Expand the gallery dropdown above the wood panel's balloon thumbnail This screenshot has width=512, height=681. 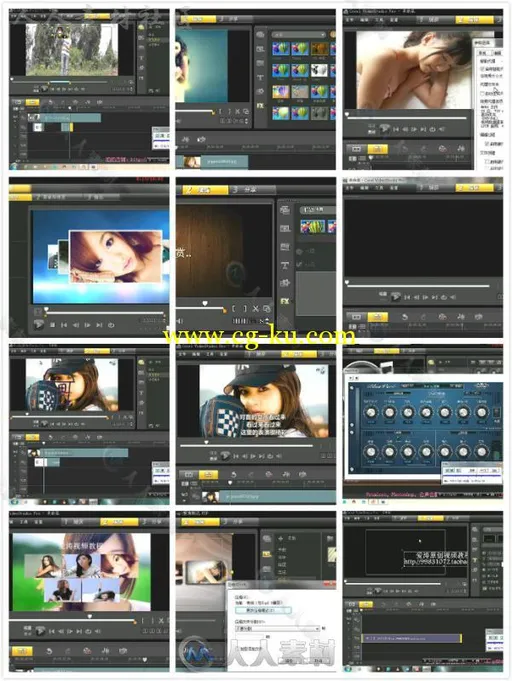point(317,209)
